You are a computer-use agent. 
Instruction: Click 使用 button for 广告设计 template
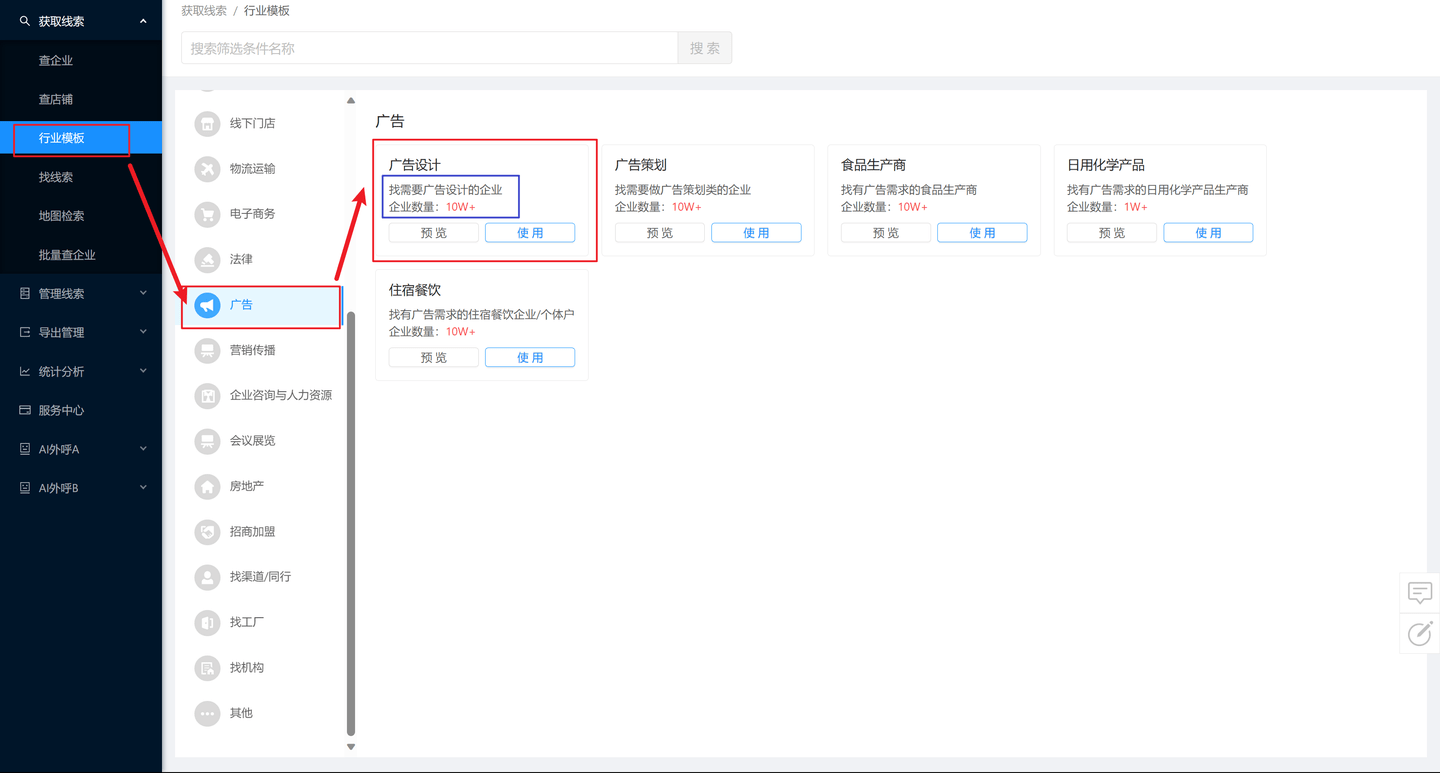pyautogui.click(x=530, y=233)
